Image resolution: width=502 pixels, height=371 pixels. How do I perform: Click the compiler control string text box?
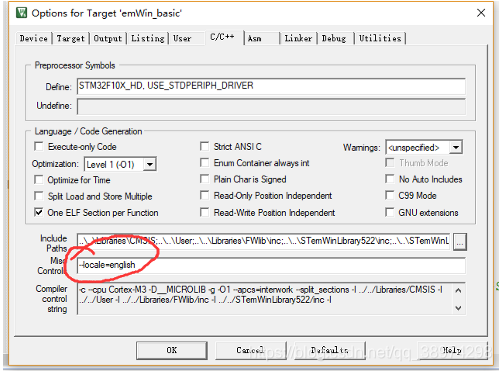[x=271, y=299]
